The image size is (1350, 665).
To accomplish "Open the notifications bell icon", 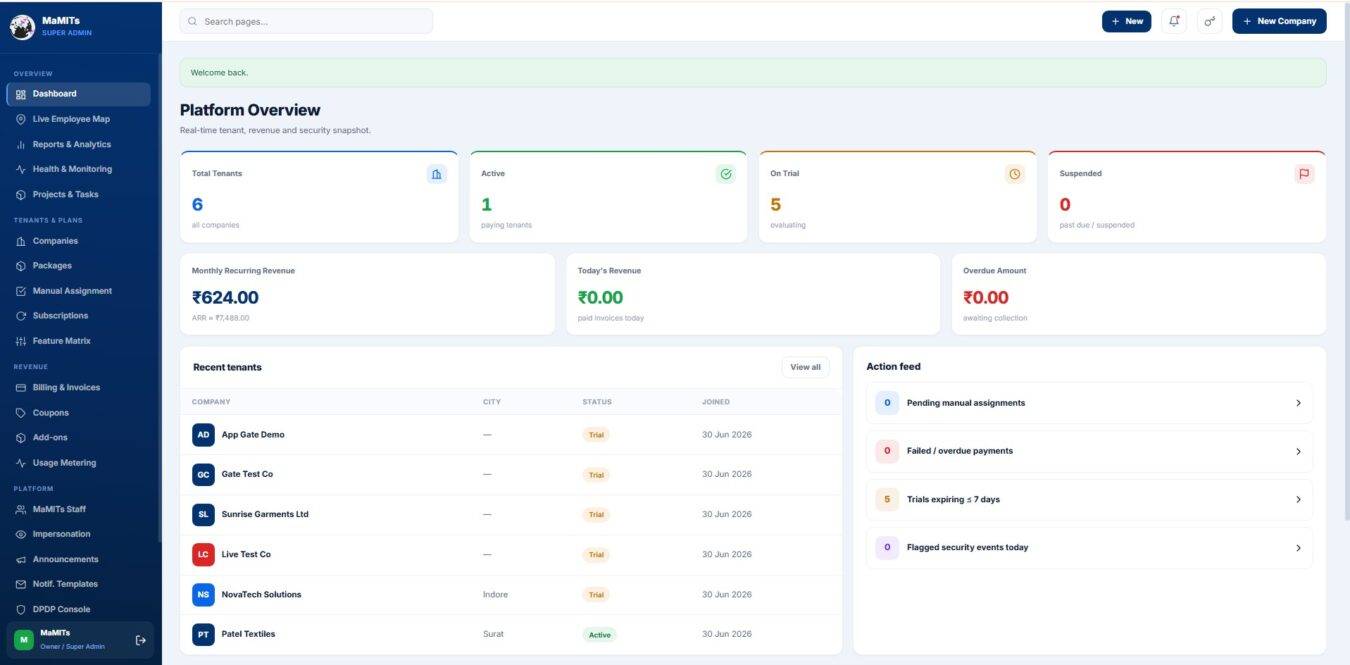I will point(1174,21).
